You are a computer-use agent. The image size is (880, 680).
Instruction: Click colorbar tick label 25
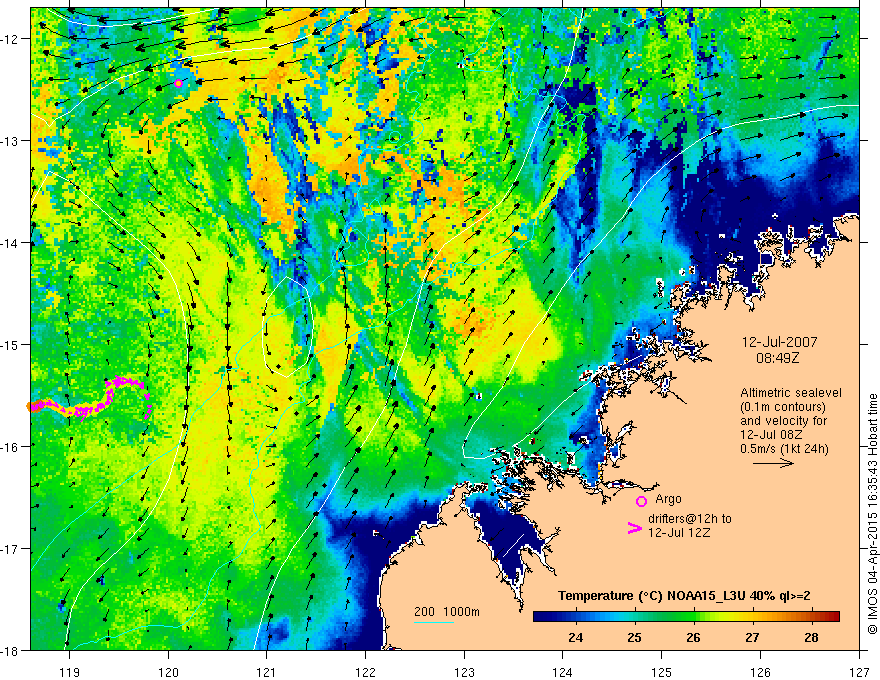(634, 637)
